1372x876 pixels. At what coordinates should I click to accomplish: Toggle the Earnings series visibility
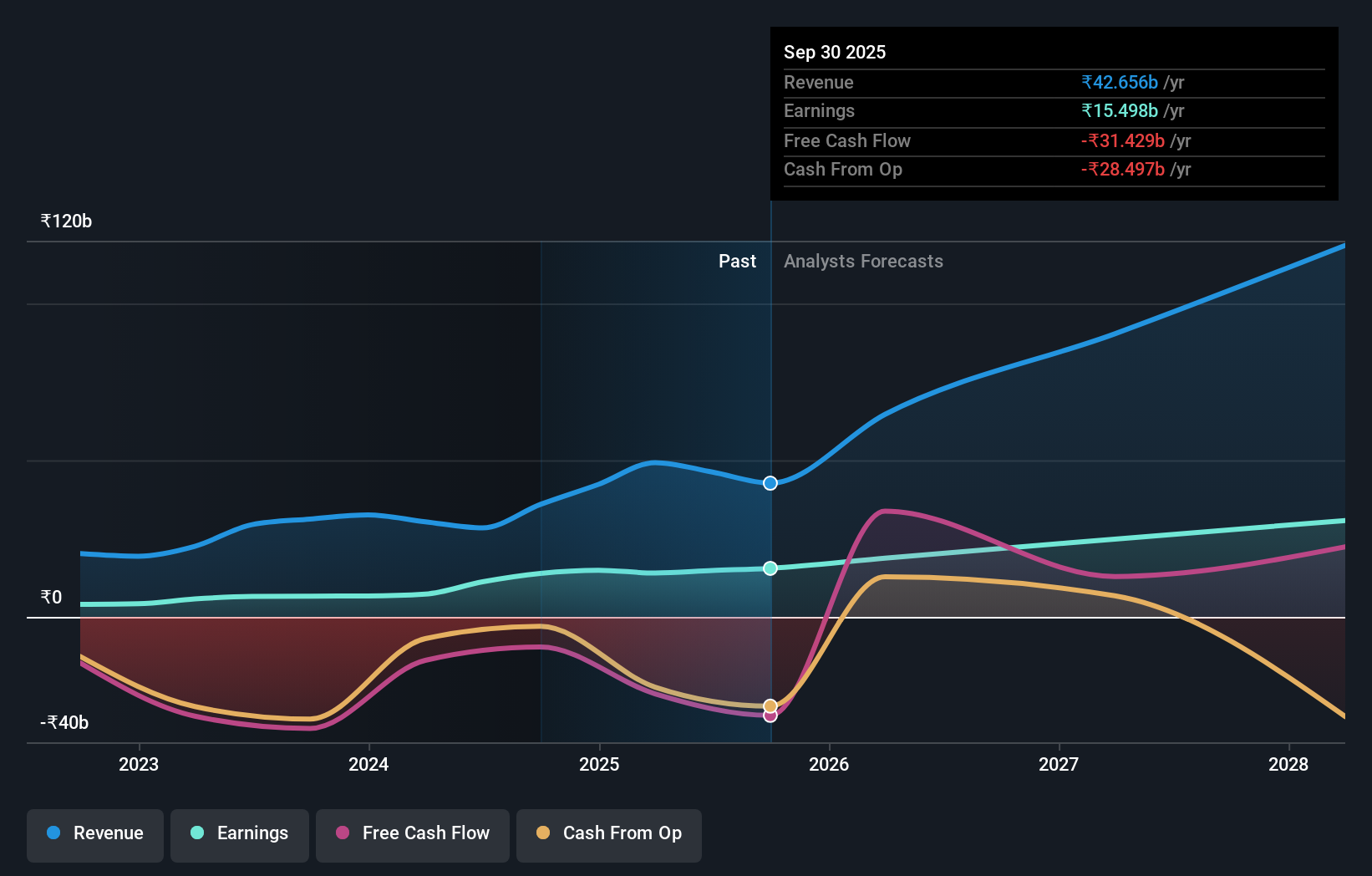pyautogui.click(x=240, y=833)
